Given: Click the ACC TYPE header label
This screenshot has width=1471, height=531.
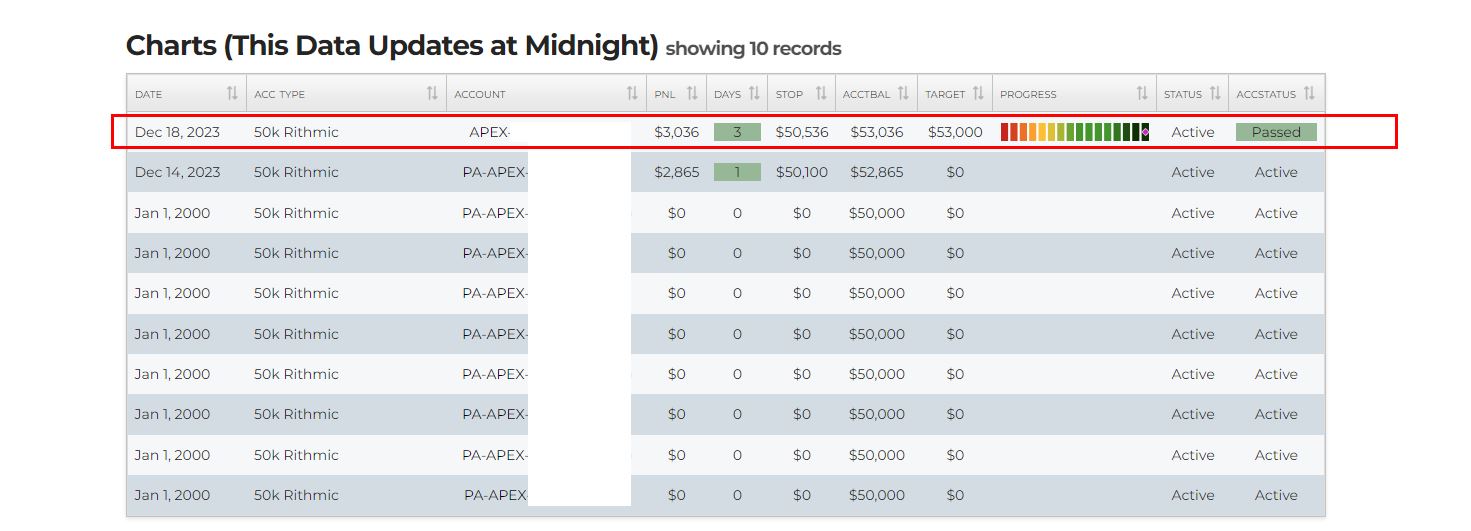Looking at the screenshot, I should 280,94.
